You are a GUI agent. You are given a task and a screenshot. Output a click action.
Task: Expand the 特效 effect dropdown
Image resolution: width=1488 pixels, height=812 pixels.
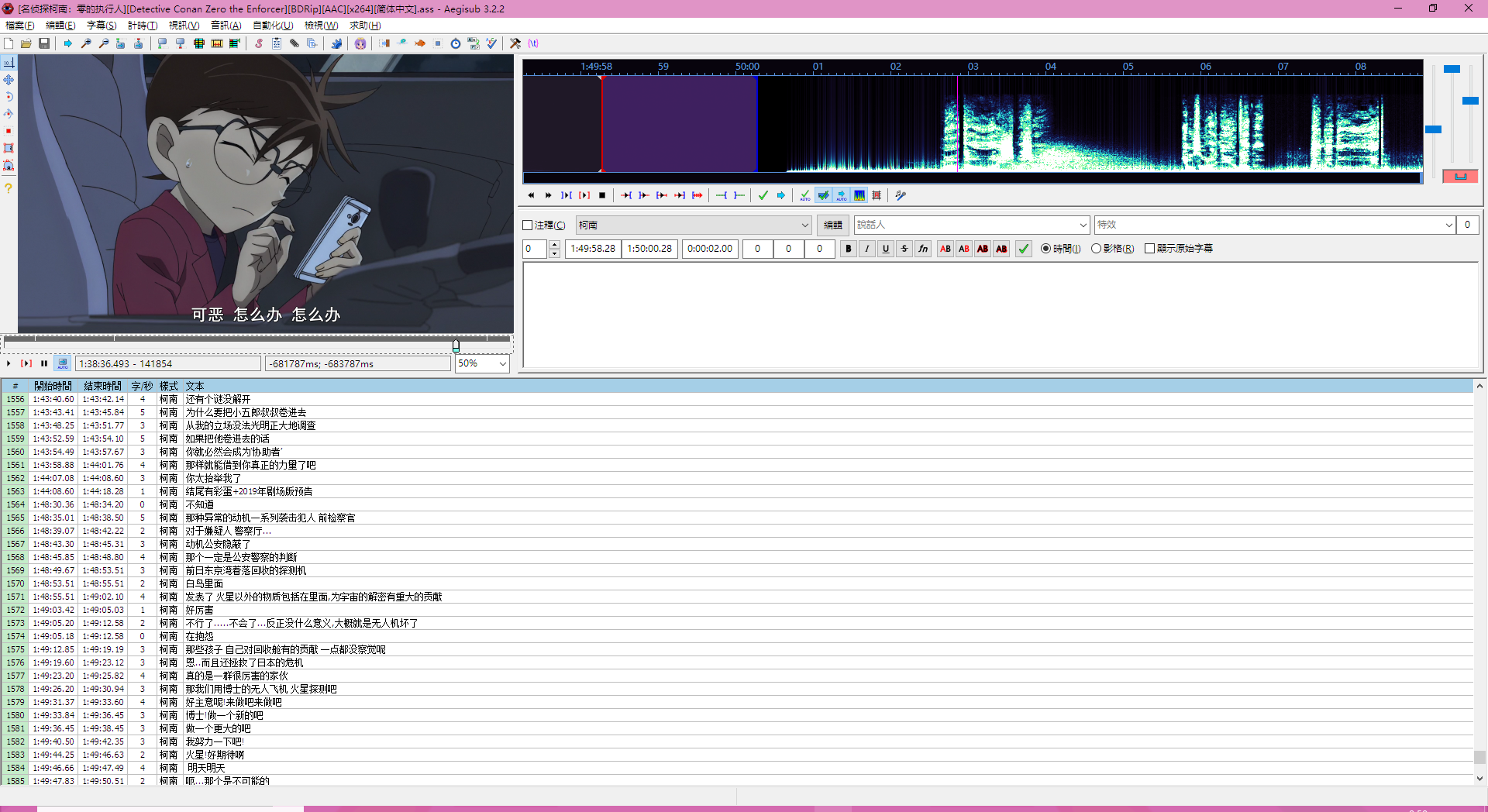pyautogui.click(x=1448, y=225)
